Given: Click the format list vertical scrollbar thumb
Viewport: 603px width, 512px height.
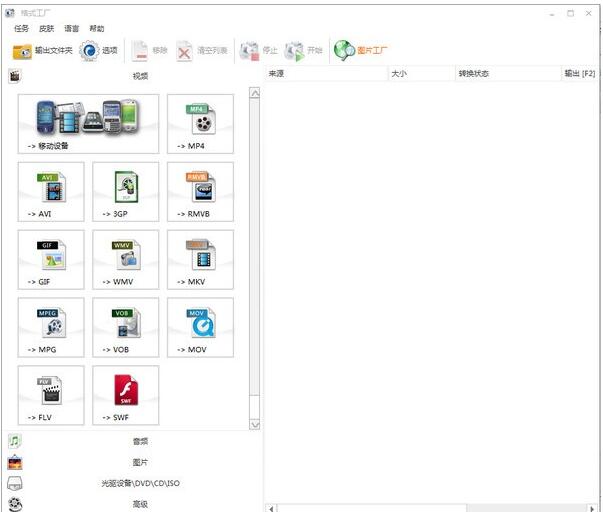Looking at the screenshot, I should click(255, 247).
